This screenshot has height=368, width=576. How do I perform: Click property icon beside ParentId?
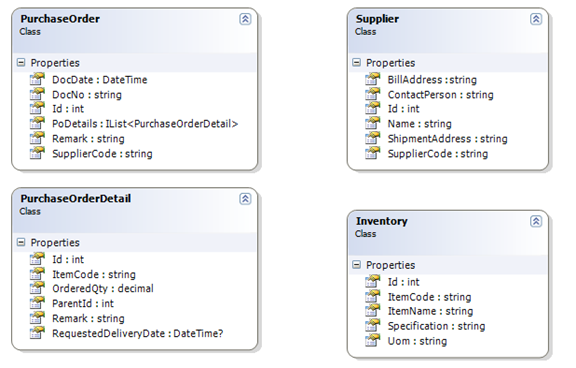(x=37, y=303)
